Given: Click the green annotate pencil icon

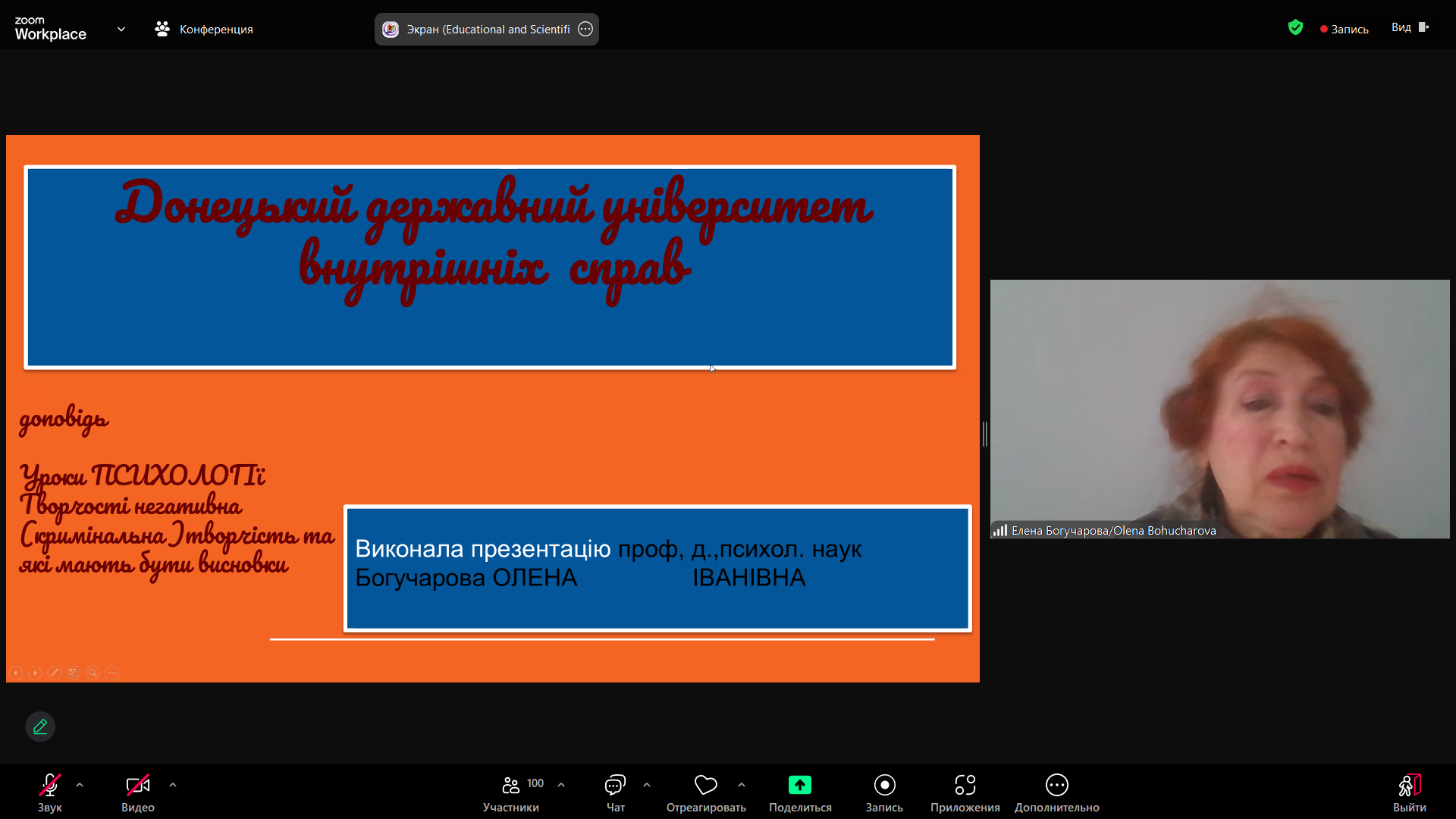Looking at the screenshot, I should 40,726.
